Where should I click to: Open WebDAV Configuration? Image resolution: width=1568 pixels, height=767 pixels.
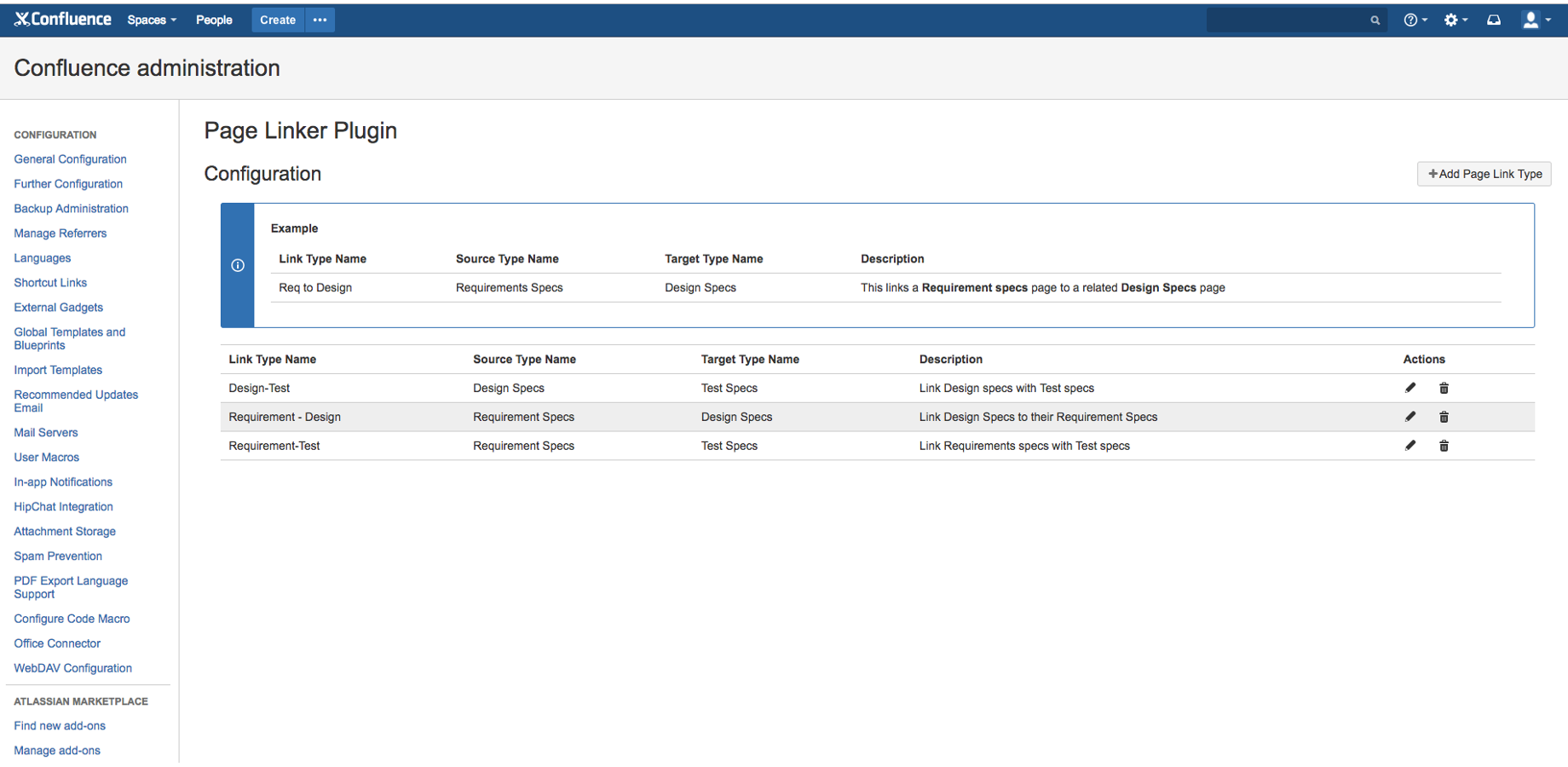click(72, 668)
